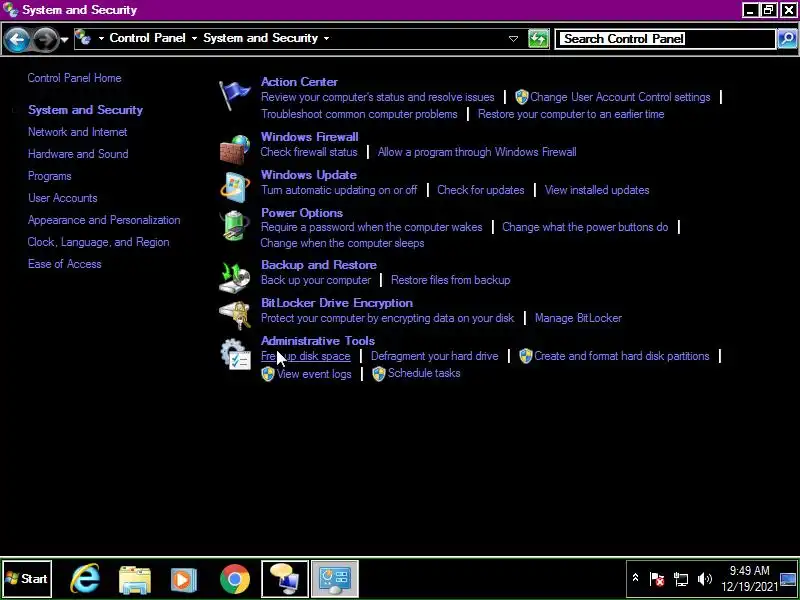The height and width of the screenshot is (600, 800).
Task: Refresh the Control Panel view
Action: (538, 39)
